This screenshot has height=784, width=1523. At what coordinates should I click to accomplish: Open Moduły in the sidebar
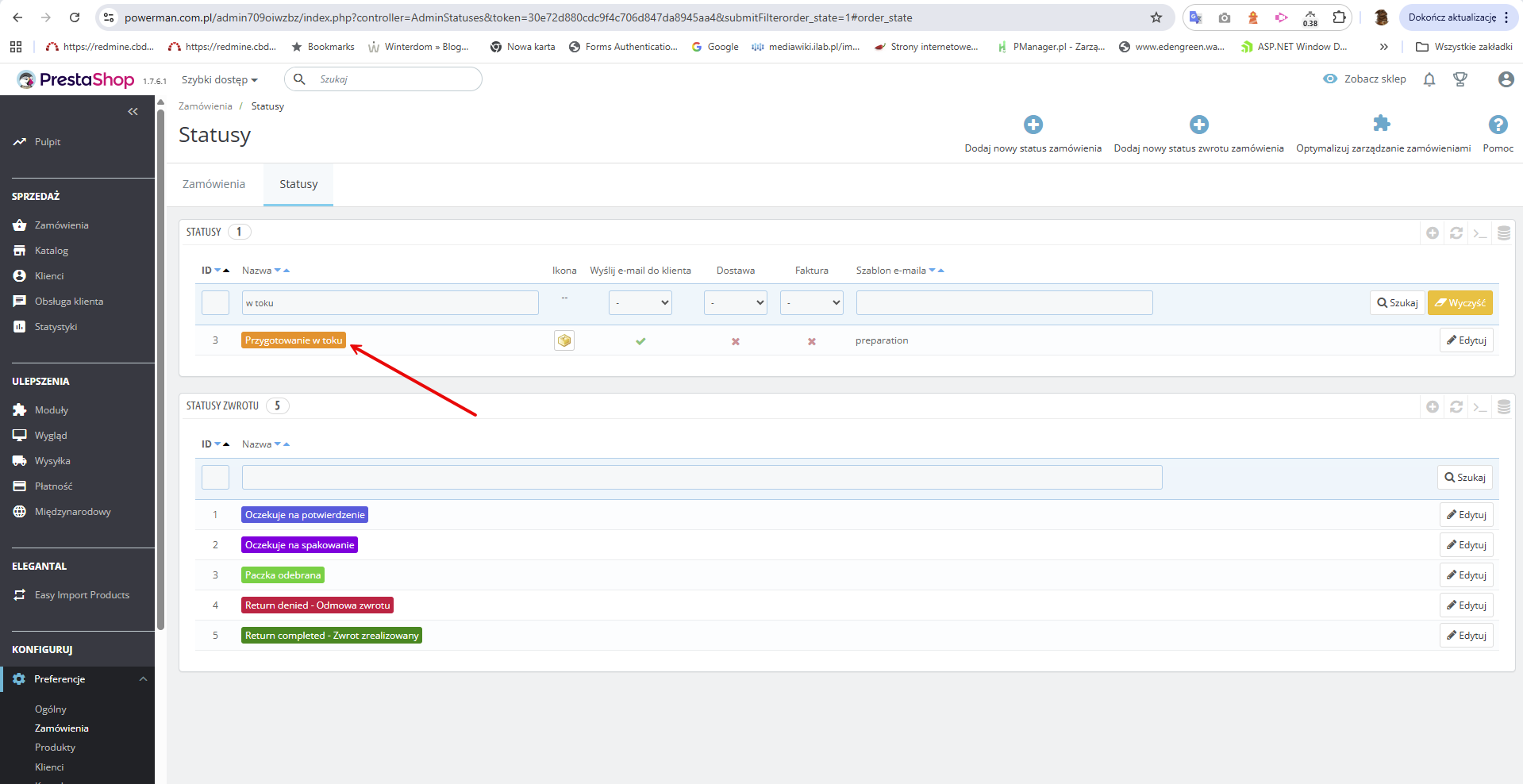pyautogui.click(x=52, y=410)
